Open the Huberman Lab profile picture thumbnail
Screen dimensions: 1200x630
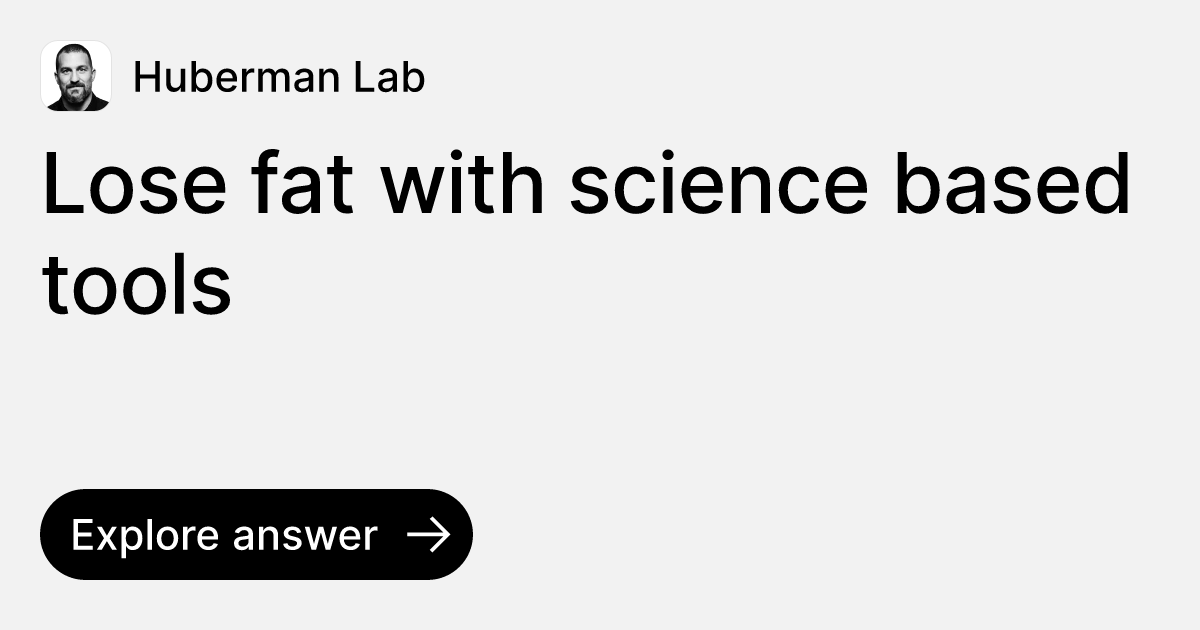77,76
